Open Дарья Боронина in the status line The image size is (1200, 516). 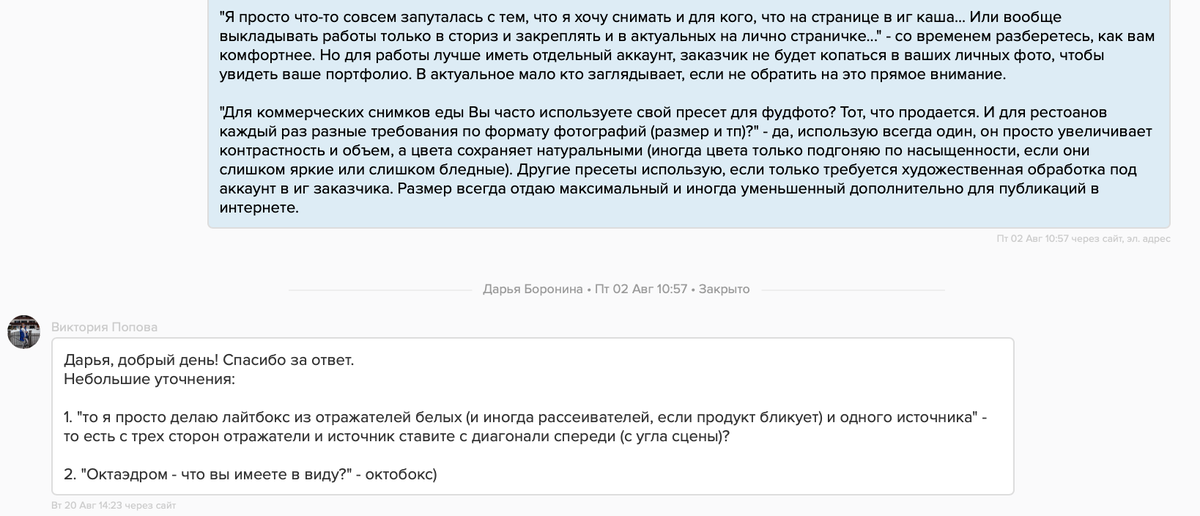point(532,289)
